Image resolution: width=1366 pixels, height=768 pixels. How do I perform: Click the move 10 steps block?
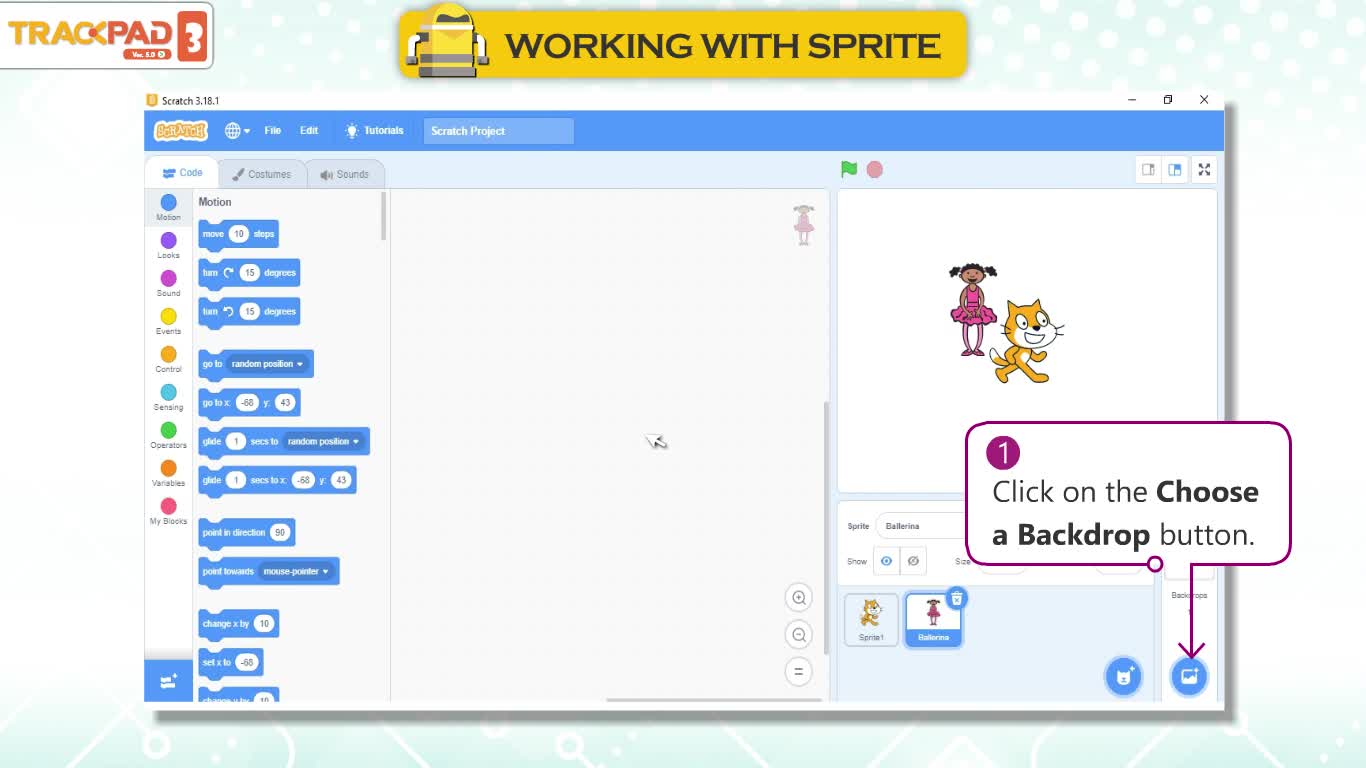(x=238, y=234)
